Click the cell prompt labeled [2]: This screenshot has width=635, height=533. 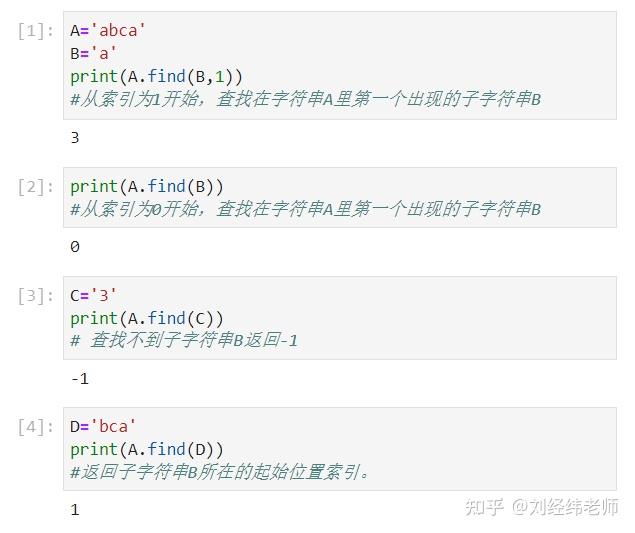(36, 187)
